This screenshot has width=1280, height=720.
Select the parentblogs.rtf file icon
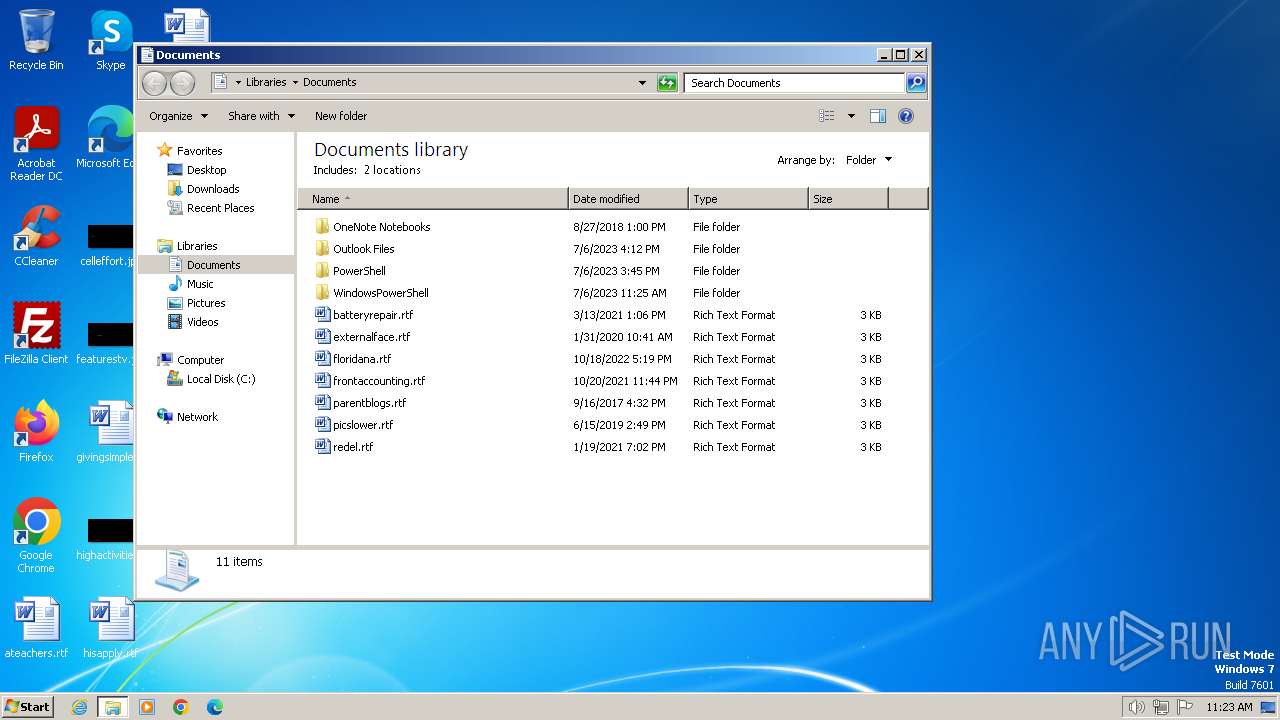click(x=322, y=403)
